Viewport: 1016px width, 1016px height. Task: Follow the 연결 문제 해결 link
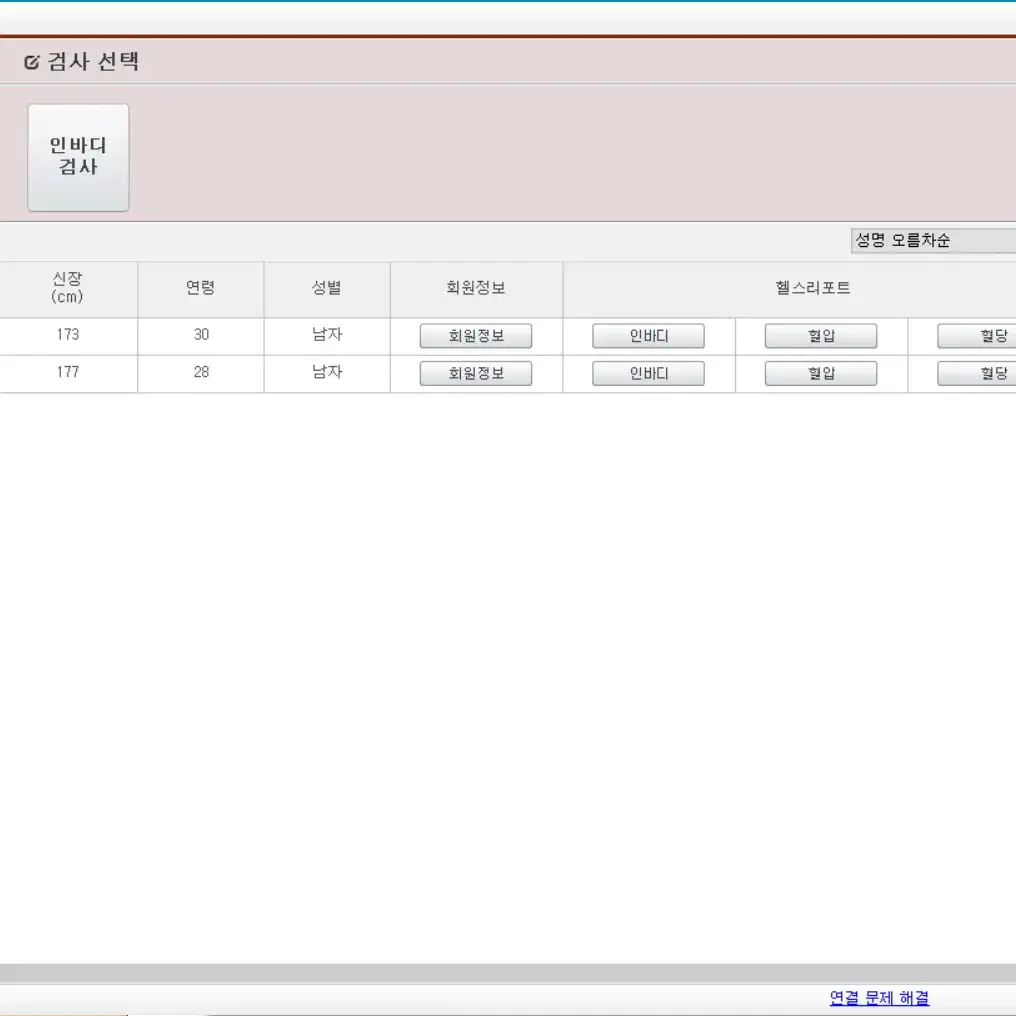point(879,998)
